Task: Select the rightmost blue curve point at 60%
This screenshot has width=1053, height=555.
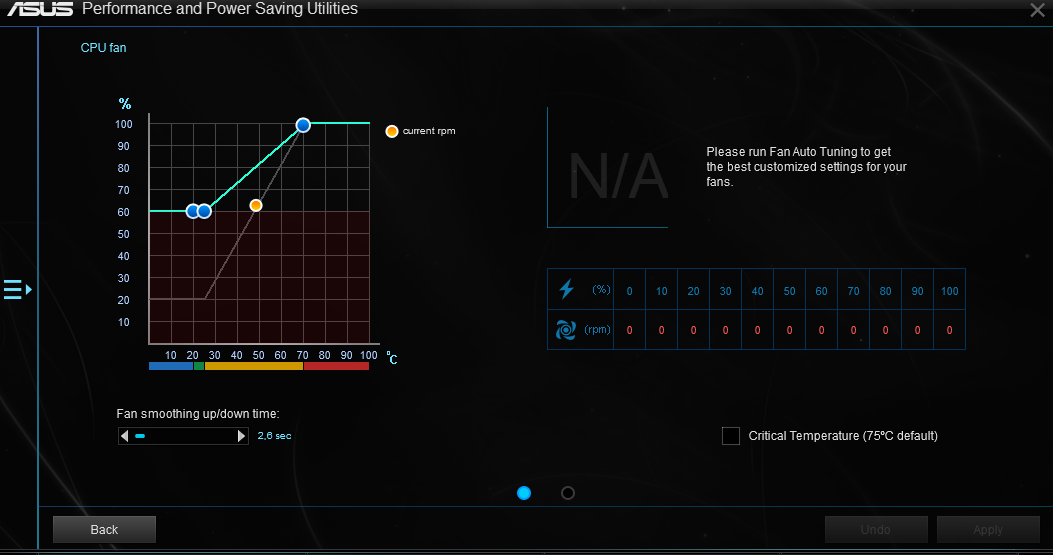Action: click(x=204, y=211)
